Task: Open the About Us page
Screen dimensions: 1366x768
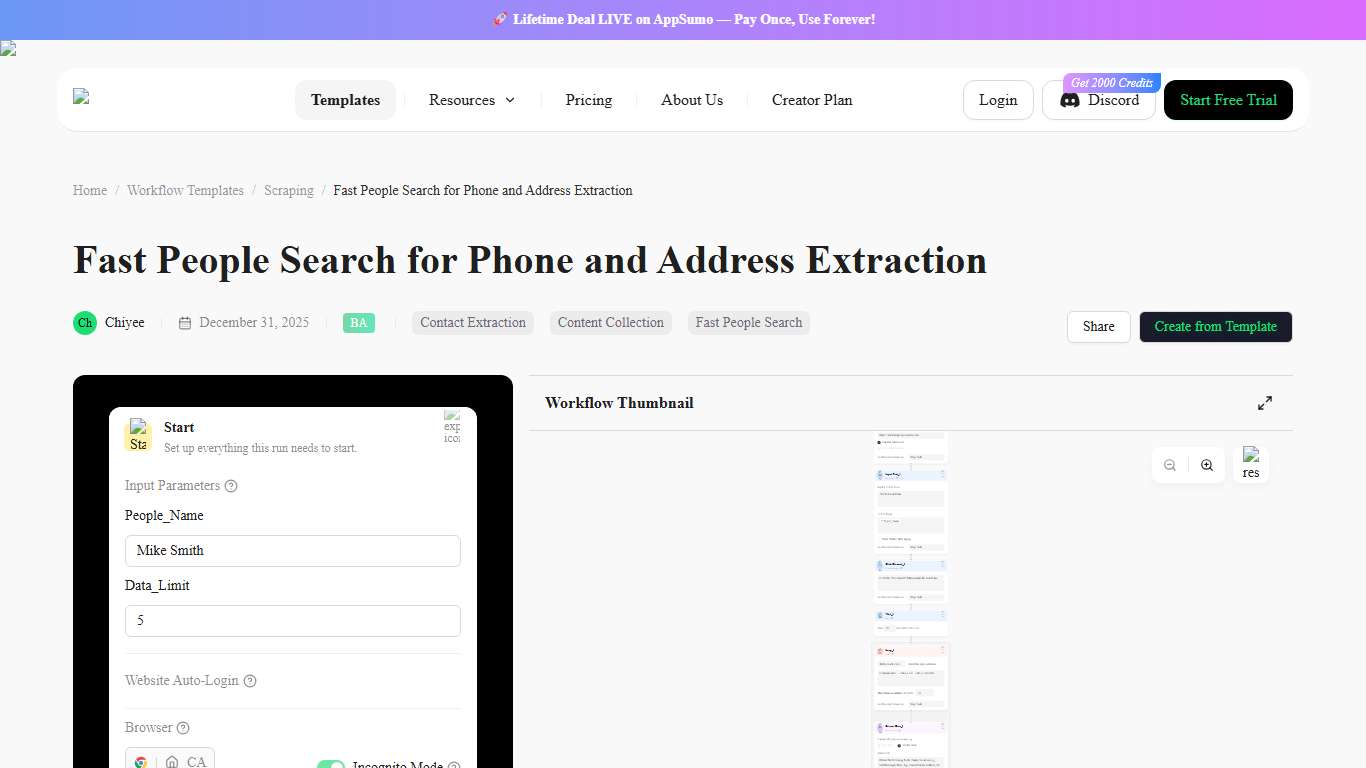Action: (691, 100)
